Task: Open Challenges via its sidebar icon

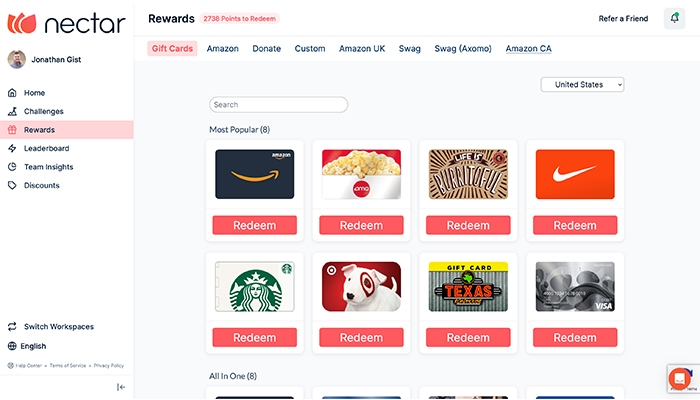Action: [12, 111]
